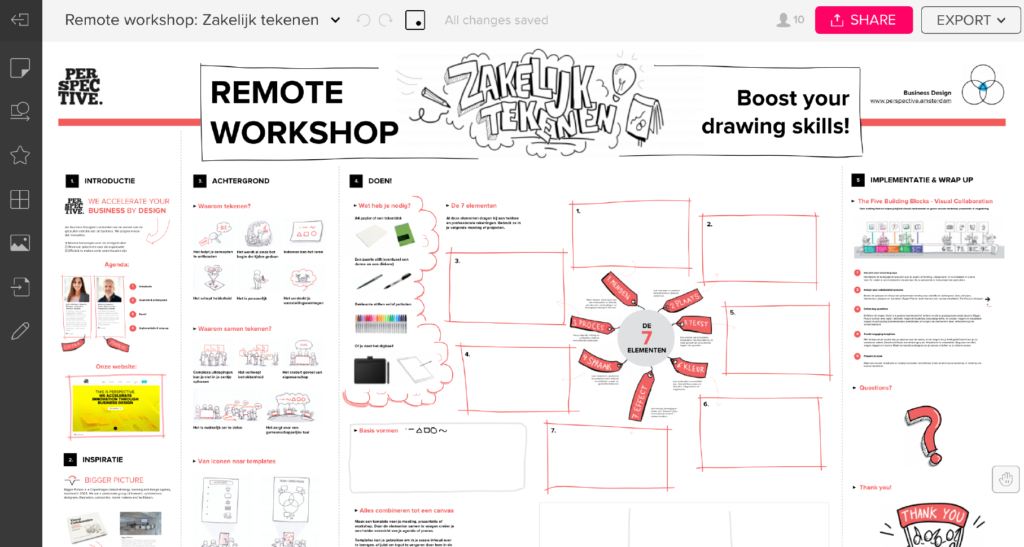
Task: Toggle the outline panel square icon
Action: pyautogui.click(x=415, y=20)
